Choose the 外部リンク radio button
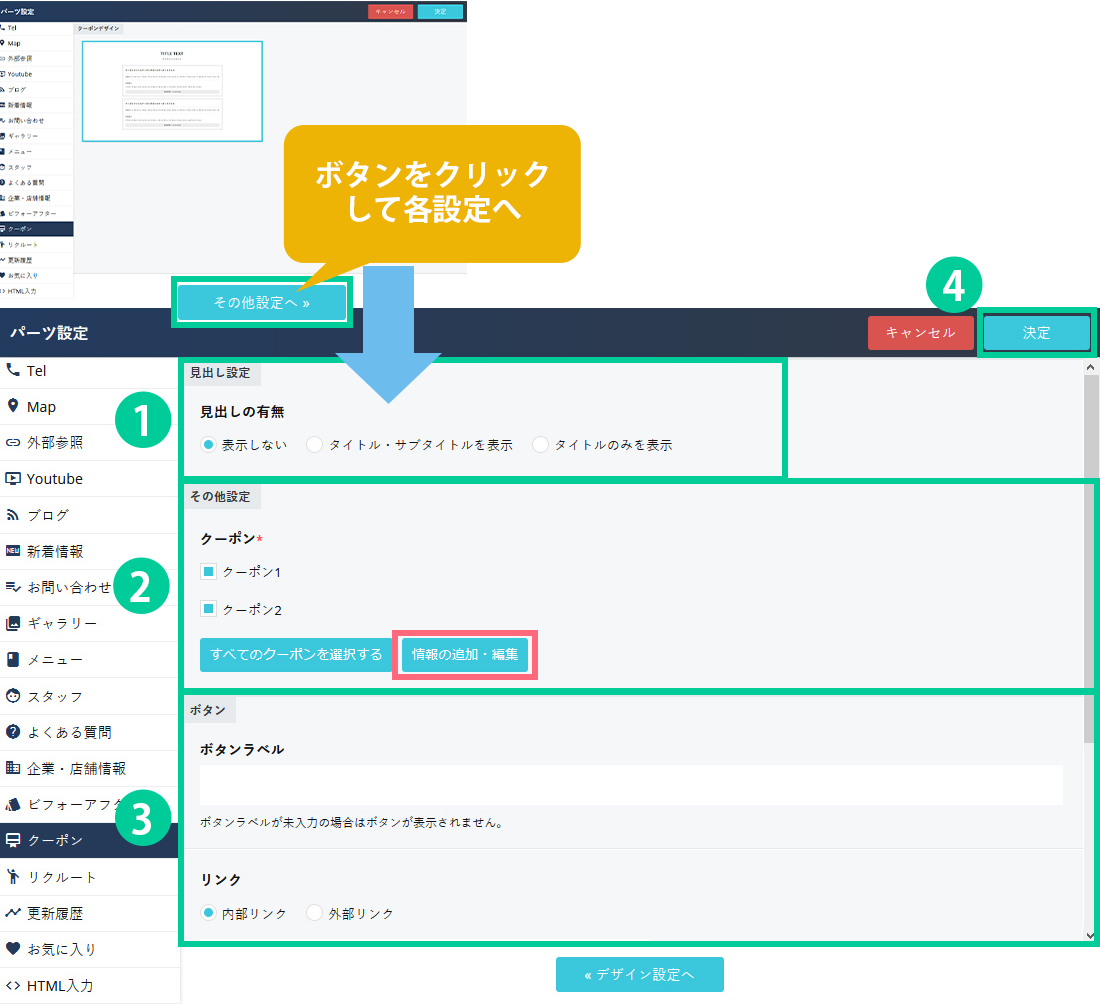This screenshot has width=1100, height=1004. coord(315,913)
